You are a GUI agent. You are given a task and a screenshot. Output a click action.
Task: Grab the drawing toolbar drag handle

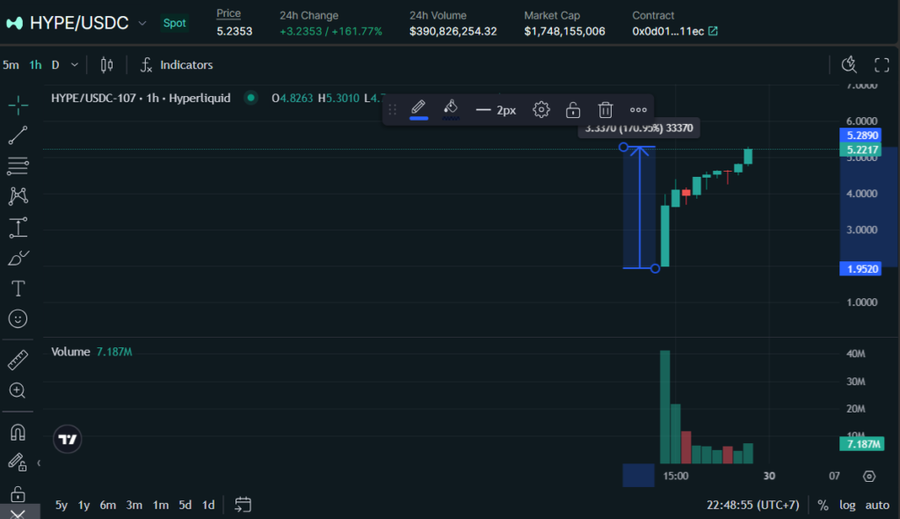click(x=393, y=110)
